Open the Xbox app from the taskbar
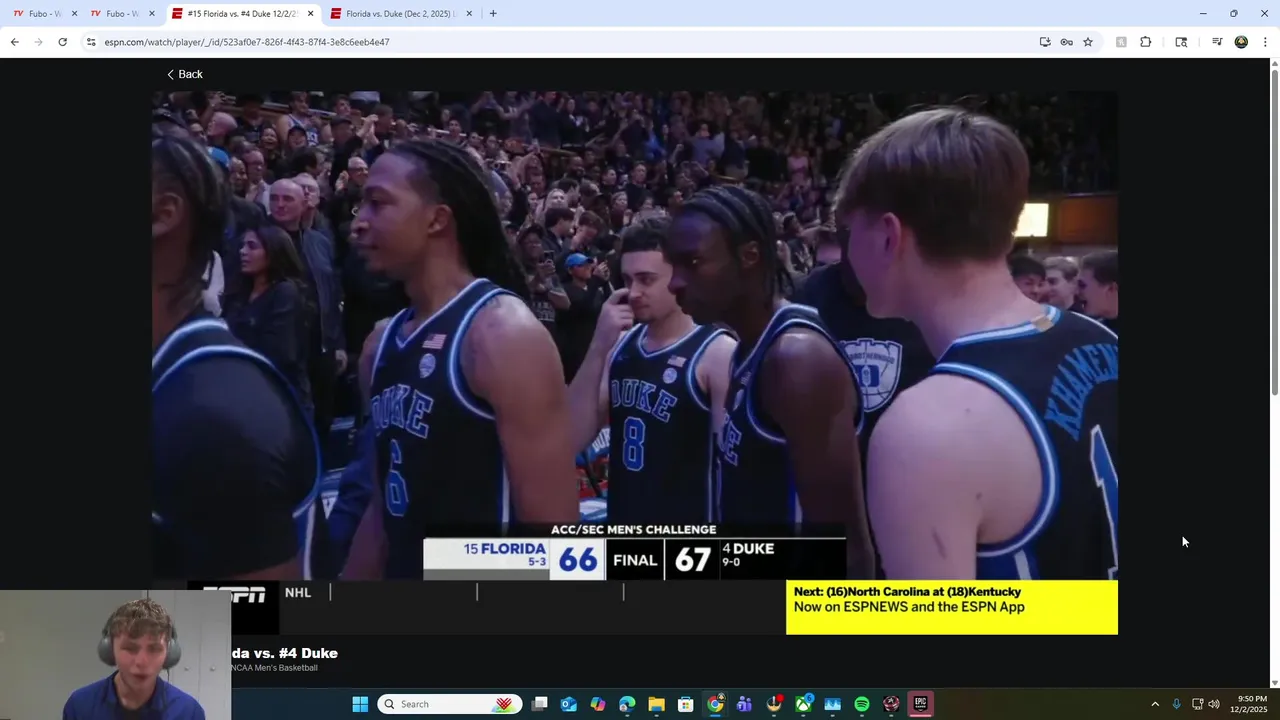 (803, 704)
